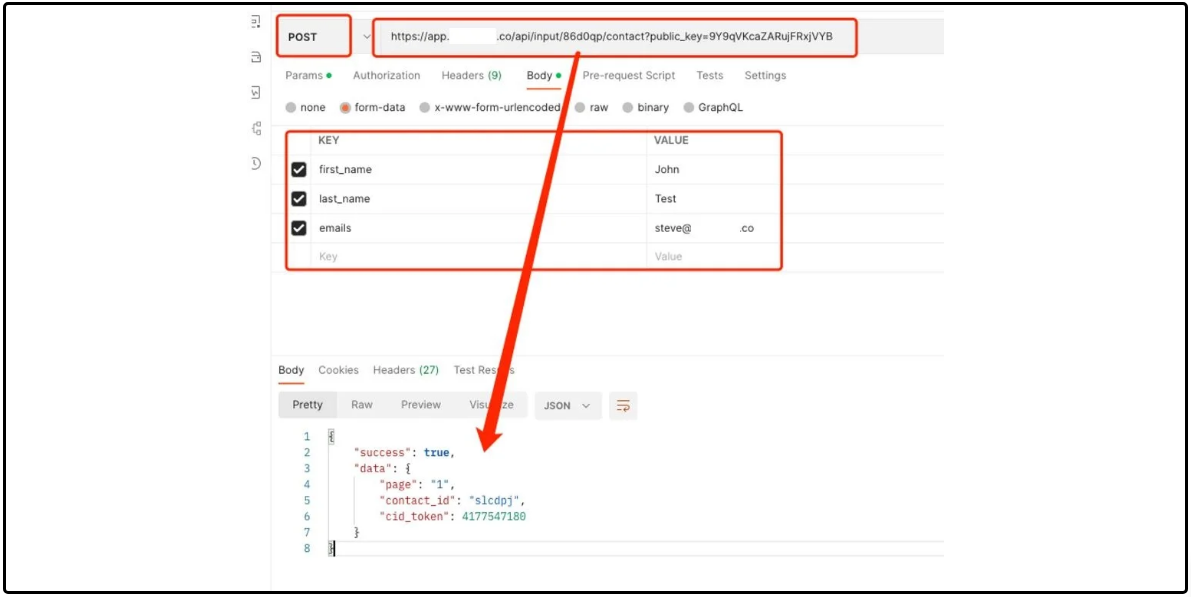Open the JSON response format dropdown
The width and height of the screenshot is (1191, 597).
point(568,405)
